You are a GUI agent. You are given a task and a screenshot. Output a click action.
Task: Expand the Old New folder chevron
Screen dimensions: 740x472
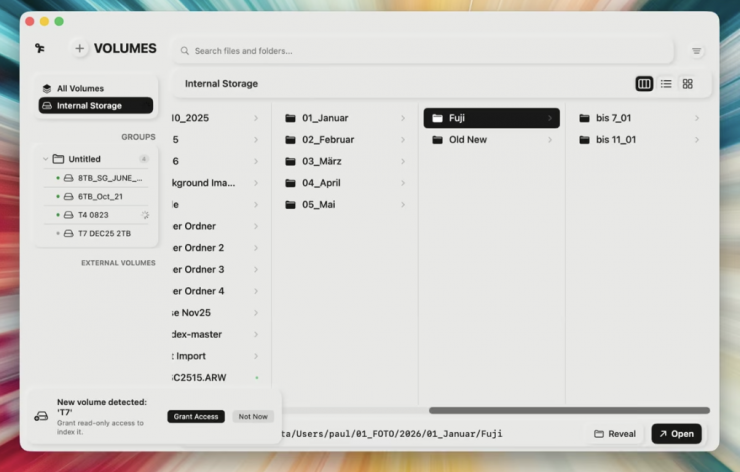tap(549, 140)
